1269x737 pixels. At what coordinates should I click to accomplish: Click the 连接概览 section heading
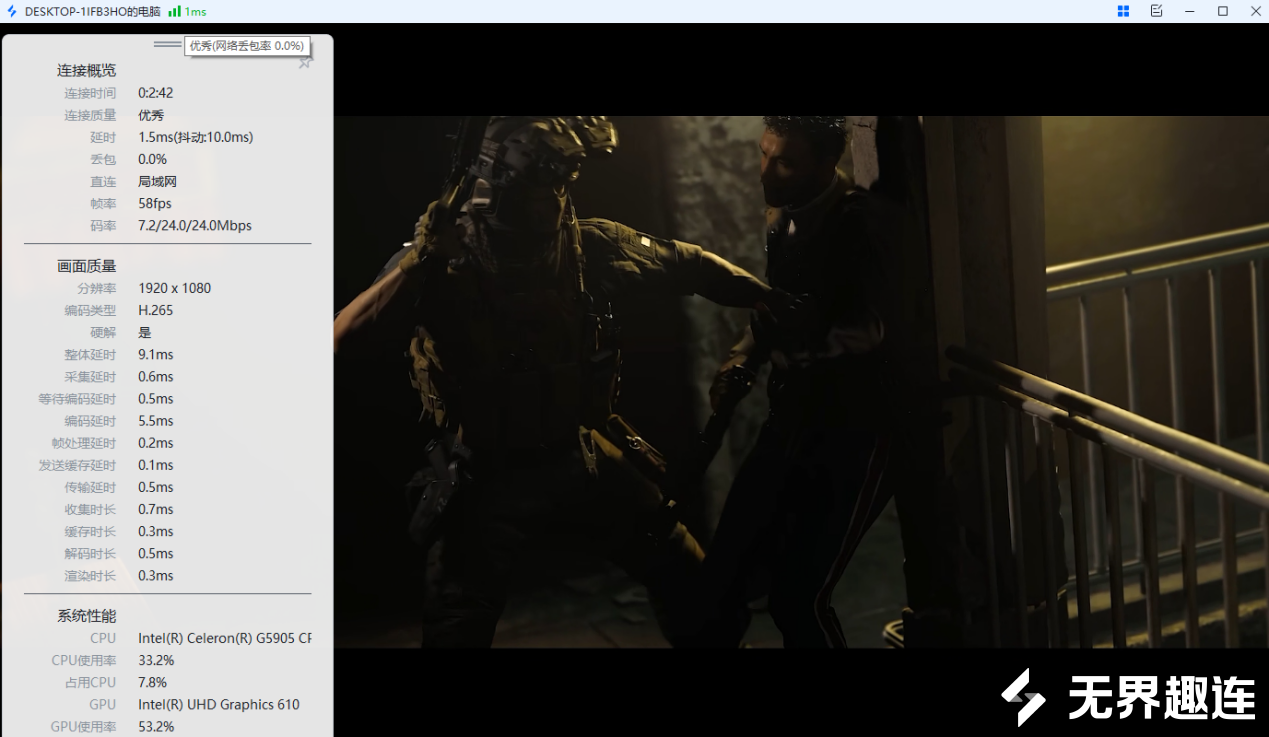[86, 70]
